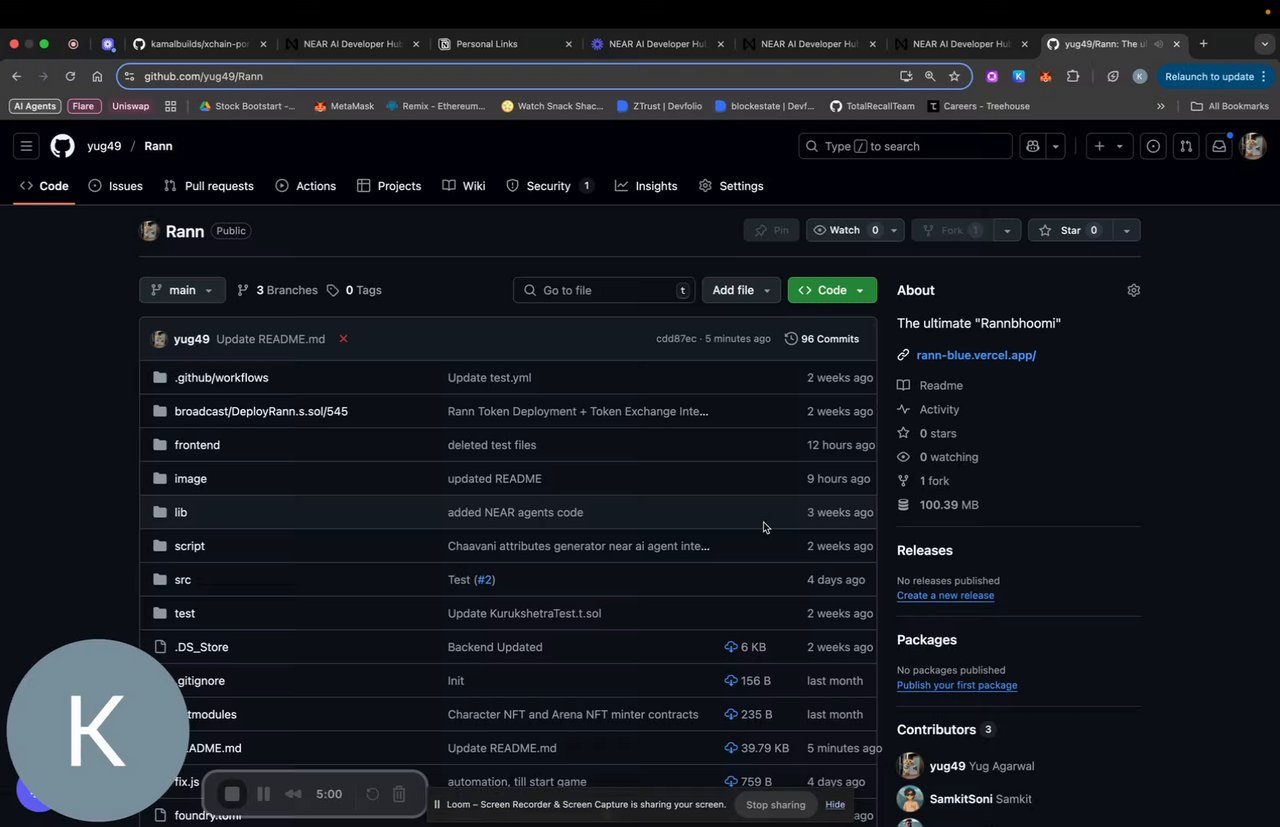This screenshot has height=827, width=1280.
Task: Pin the Rann repository
Action: pos(771,230)
